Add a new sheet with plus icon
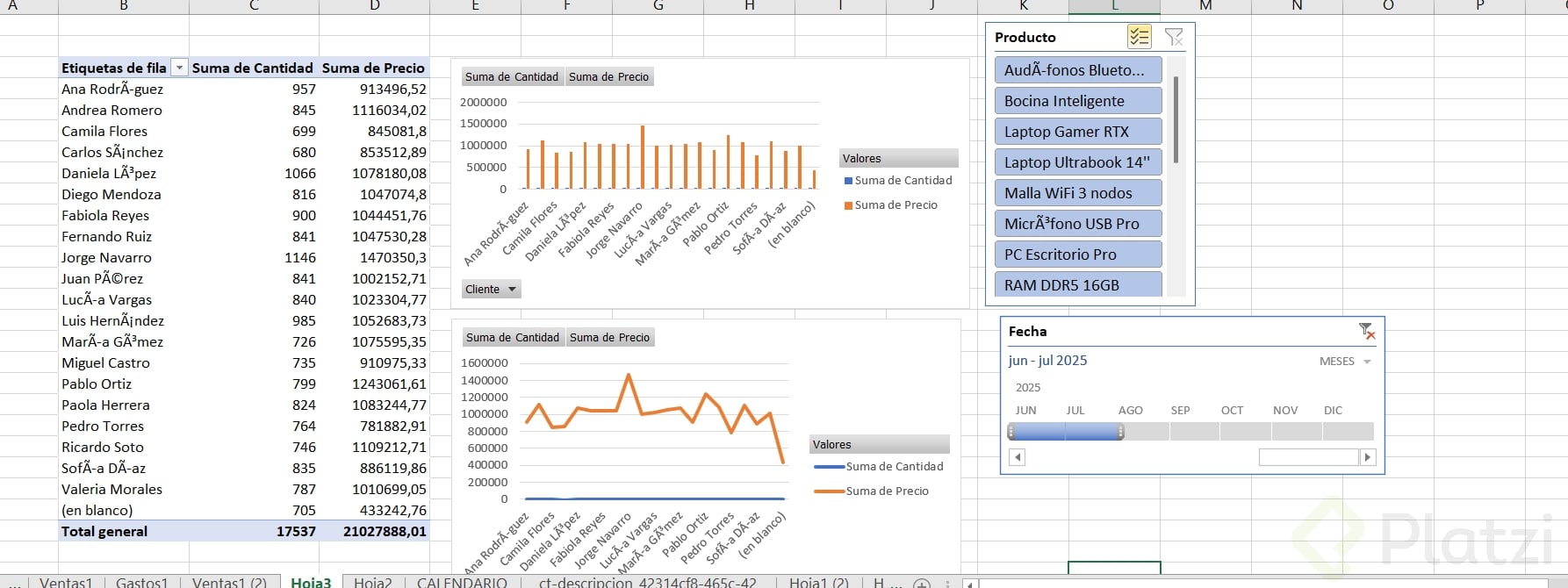This screenshot has width=1568, height=588. tap(922, 583)
